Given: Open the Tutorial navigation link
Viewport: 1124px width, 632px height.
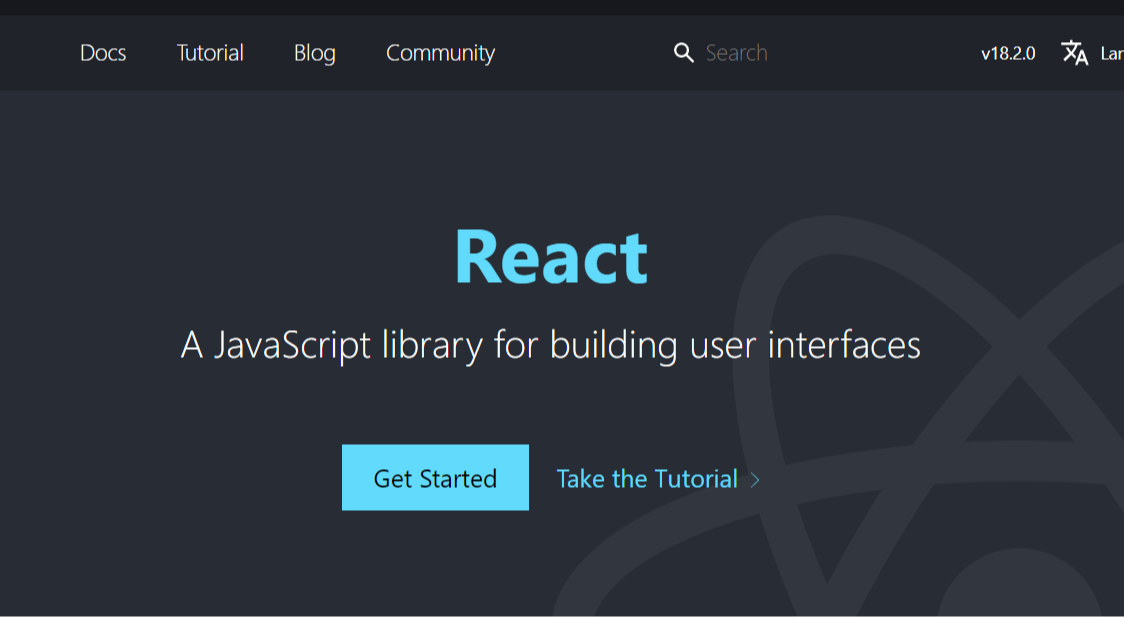Looking at the screenshot, I should coord(210,53).
